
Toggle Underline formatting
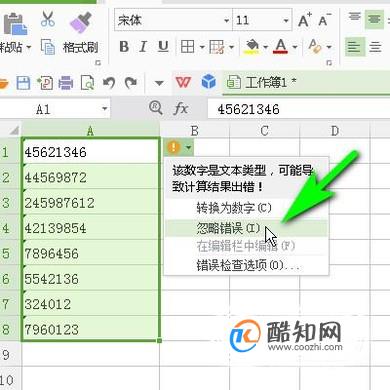tap(163, 47)
